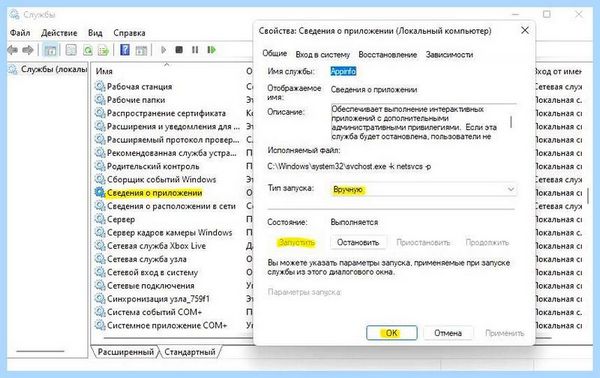The height and width of the screenshot is (378, 600).
Task: Click gear icon beside Сетевая служба Xbox Live
Action: click(x=100, y=246)
